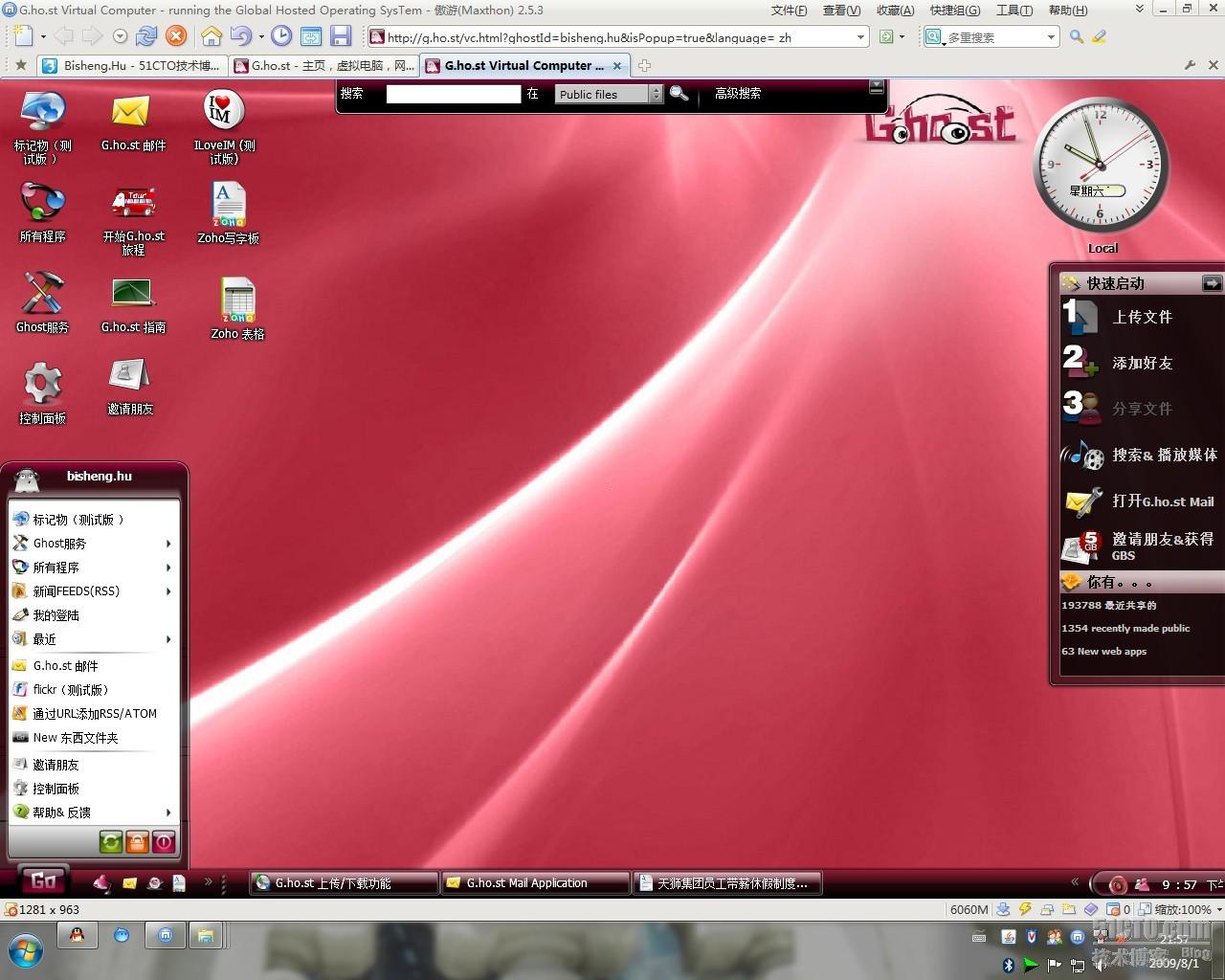The image size is (1225, 980).
Task: Click 高级搜索 advanced search link
Action: (738, 94)
